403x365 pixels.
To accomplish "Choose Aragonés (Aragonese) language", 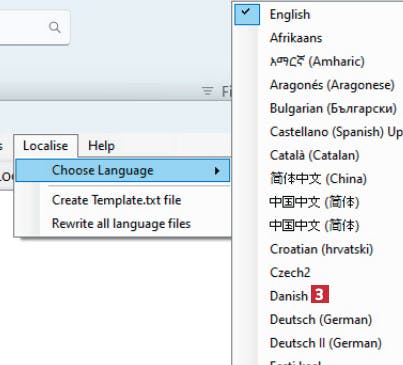I will (332, 85).
